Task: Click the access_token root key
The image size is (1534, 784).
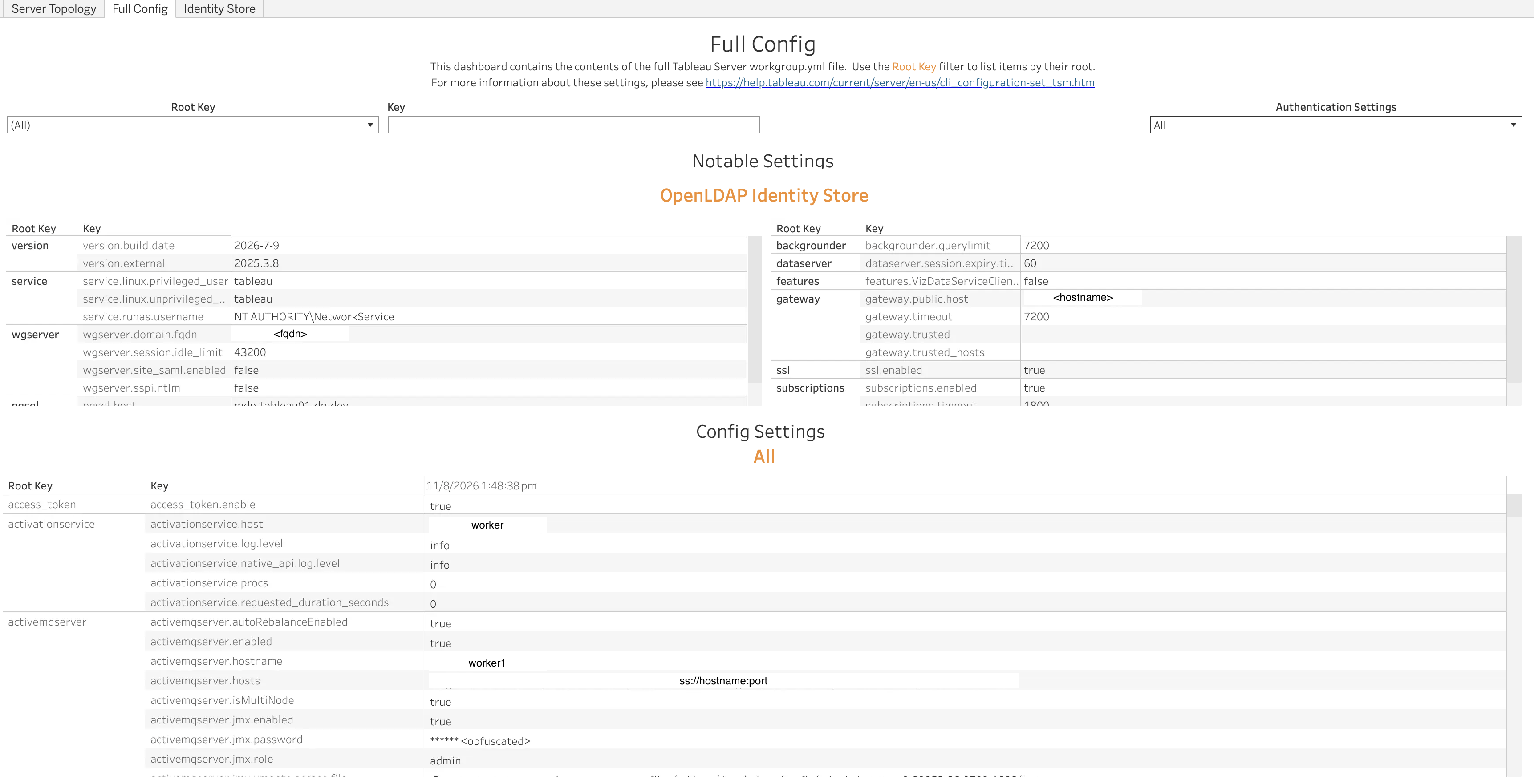Action: tap(42, 505)
